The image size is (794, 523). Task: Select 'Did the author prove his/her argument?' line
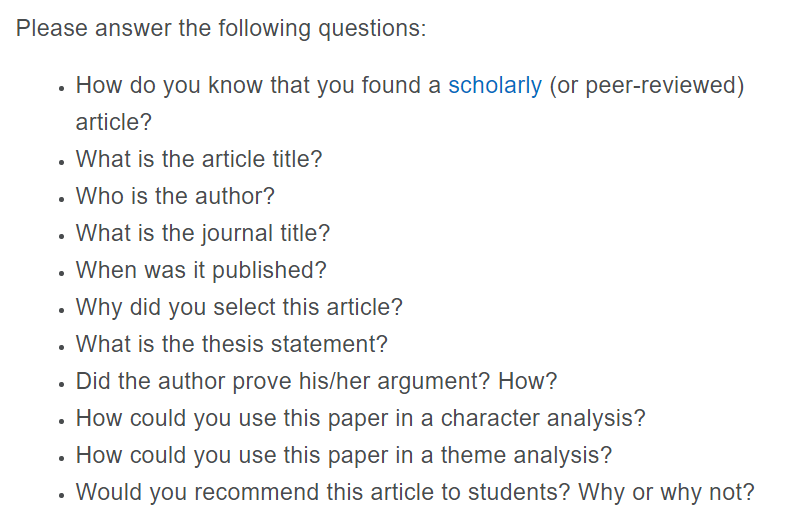(316, 381)
